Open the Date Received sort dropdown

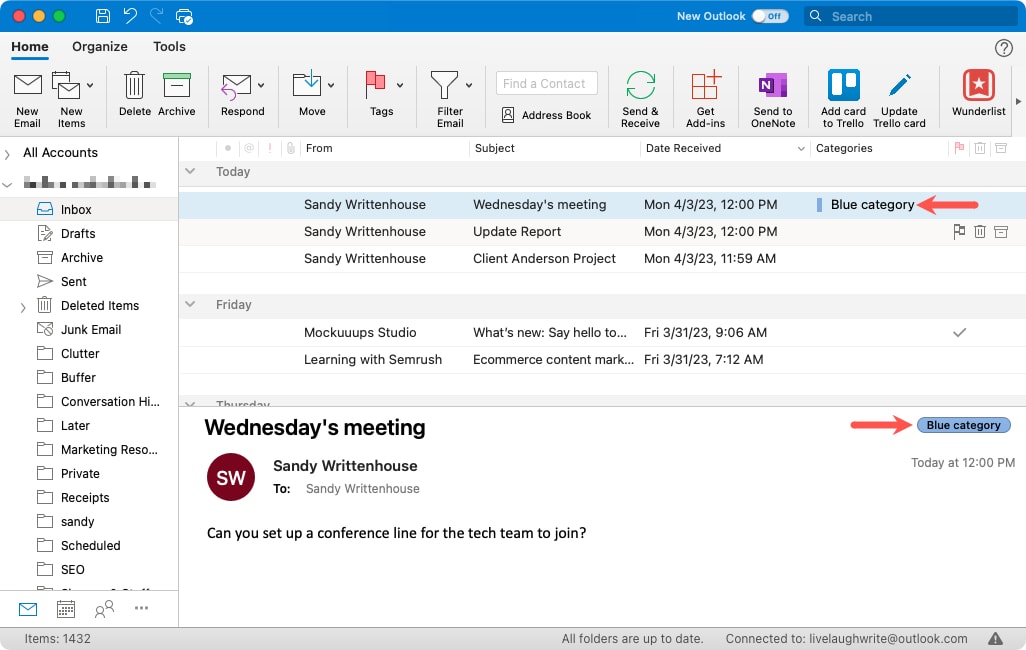(x=803, y=148)
